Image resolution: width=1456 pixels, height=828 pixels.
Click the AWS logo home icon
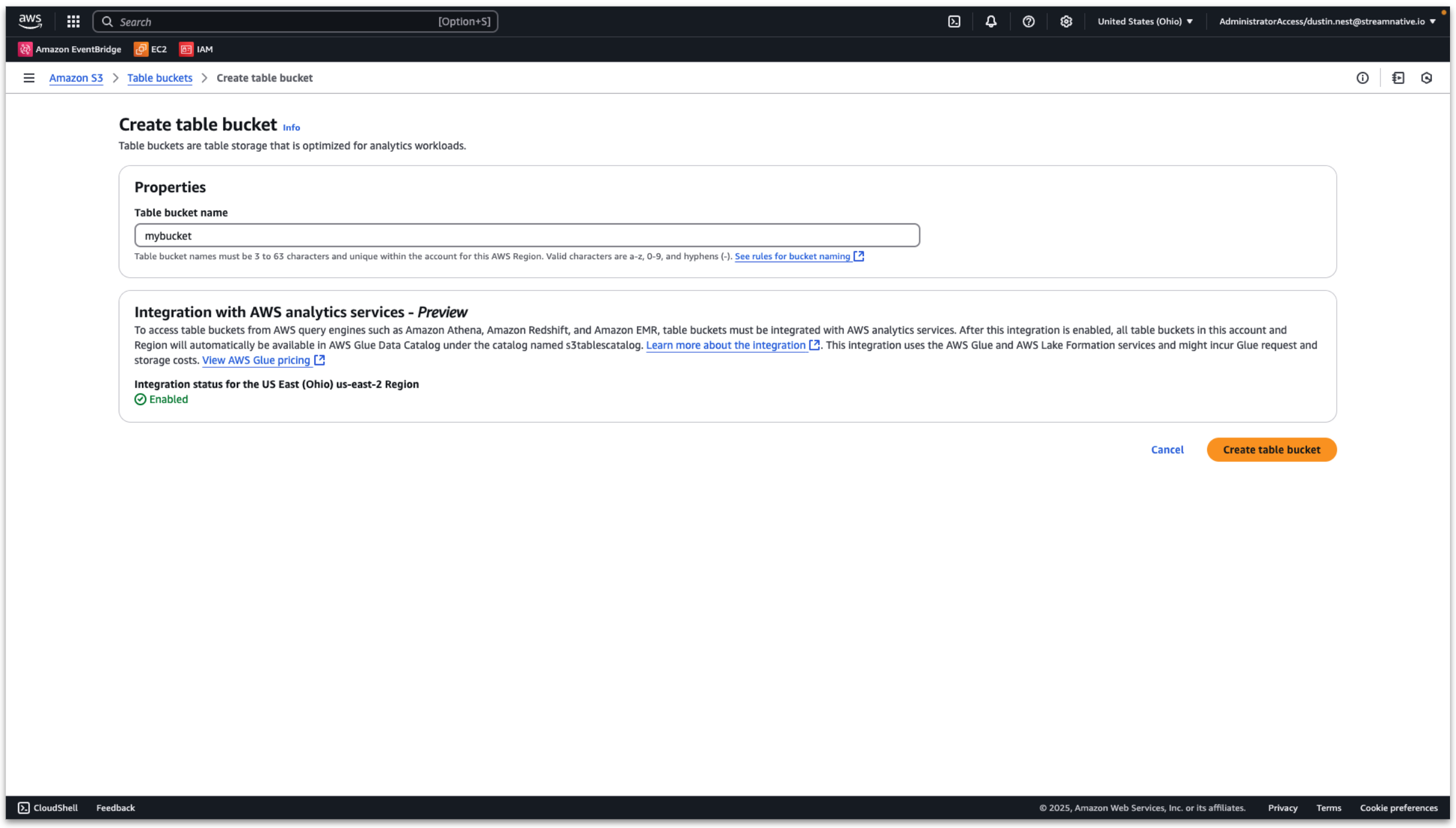[30, 22]
